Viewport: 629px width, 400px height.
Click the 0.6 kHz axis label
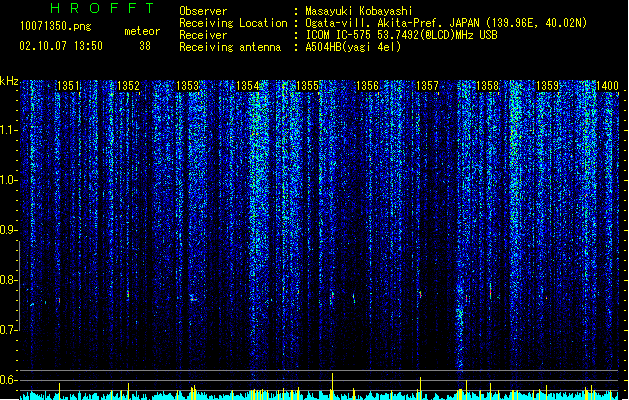(8, 380)
